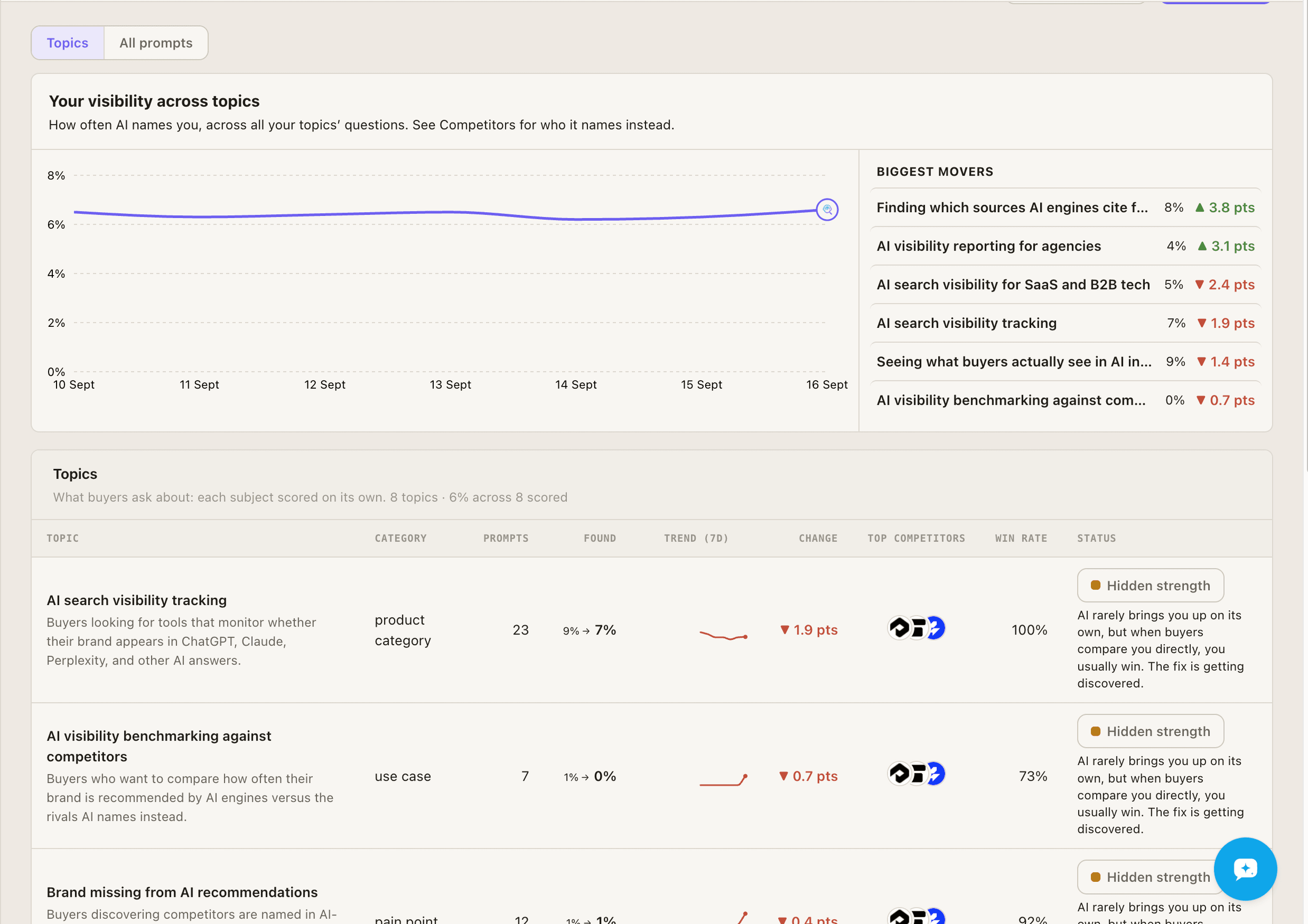This screenshot has width=1308, height=924.
Task: Sort table by Change column header
Action: [817, 538]
